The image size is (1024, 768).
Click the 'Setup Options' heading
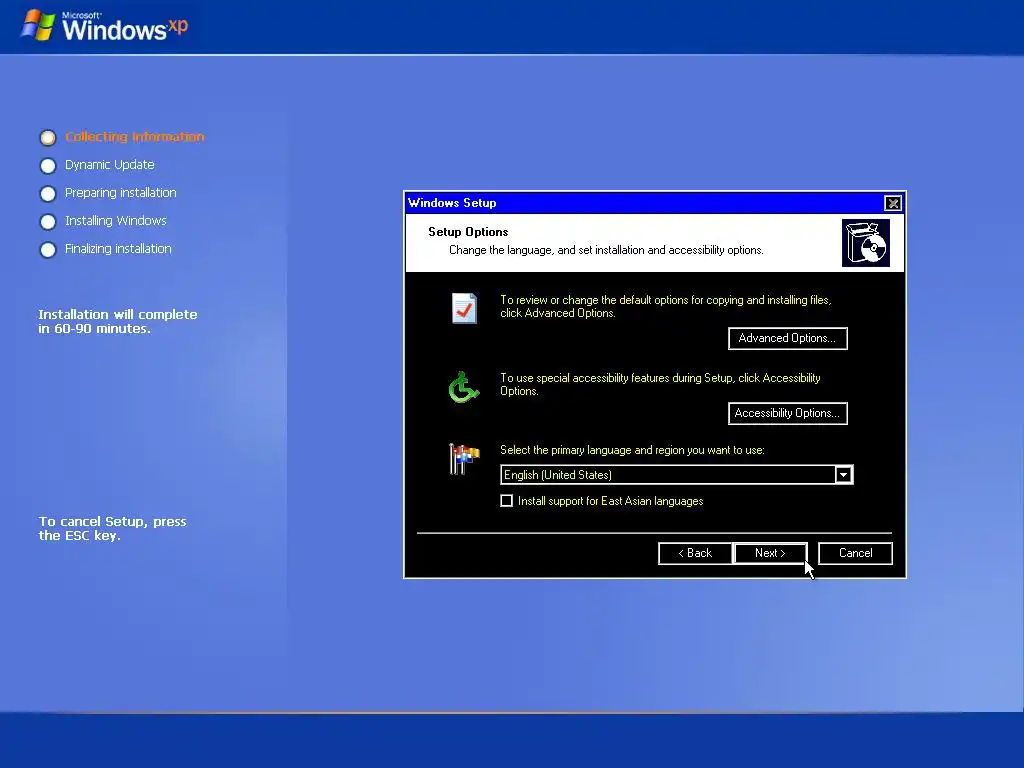[x=468, y=232]
